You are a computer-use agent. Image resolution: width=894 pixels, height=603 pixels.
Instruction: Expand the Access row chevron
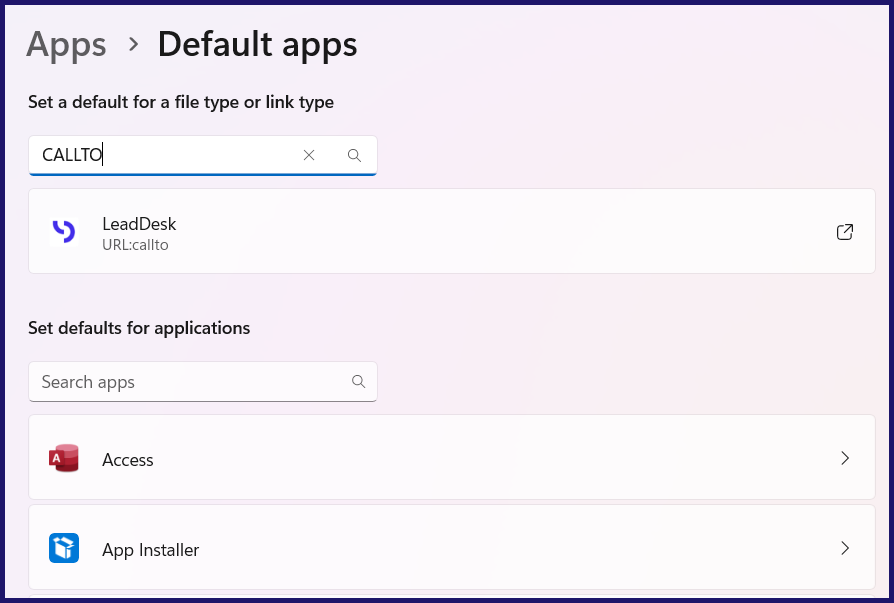click(845, 458)
